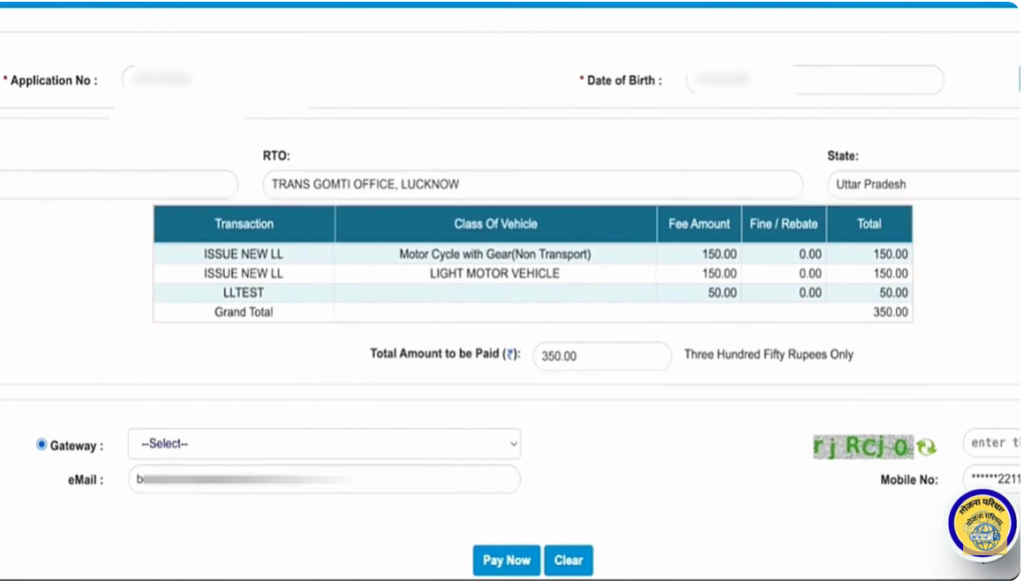Click the Class Of Vehicle column header
This screenshot has width=1024, height=587.
click(495, 224)
